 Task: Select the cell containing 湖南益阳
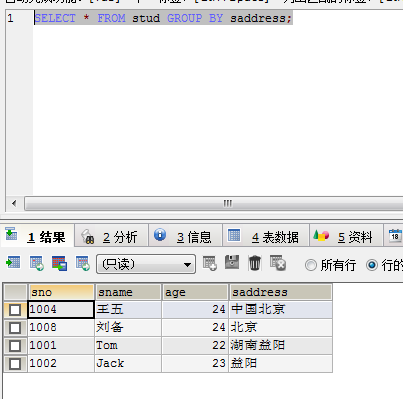tap(280, 346)
